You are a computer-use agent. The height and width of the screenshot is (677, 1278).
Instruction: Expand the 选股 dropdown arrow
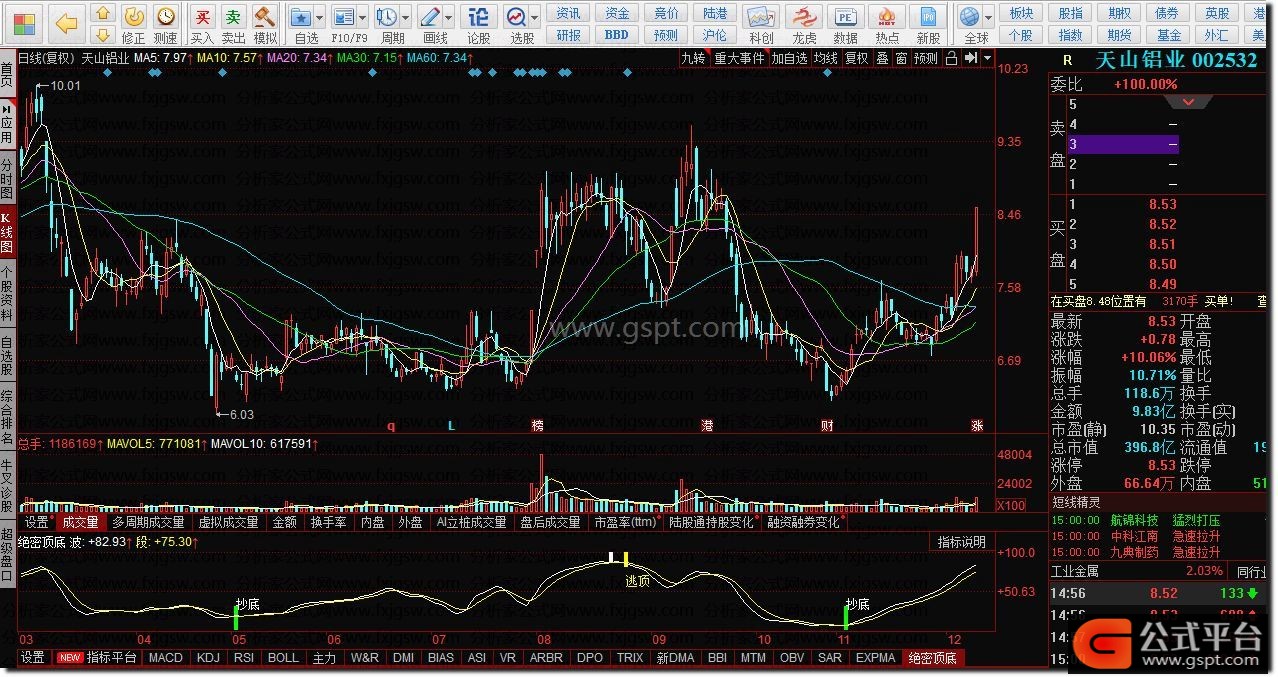pos(535,18)
